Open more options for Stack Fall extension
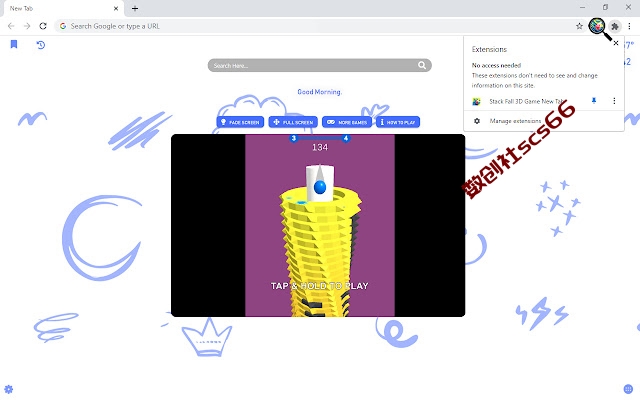640x400 pixels. [614, 101]
